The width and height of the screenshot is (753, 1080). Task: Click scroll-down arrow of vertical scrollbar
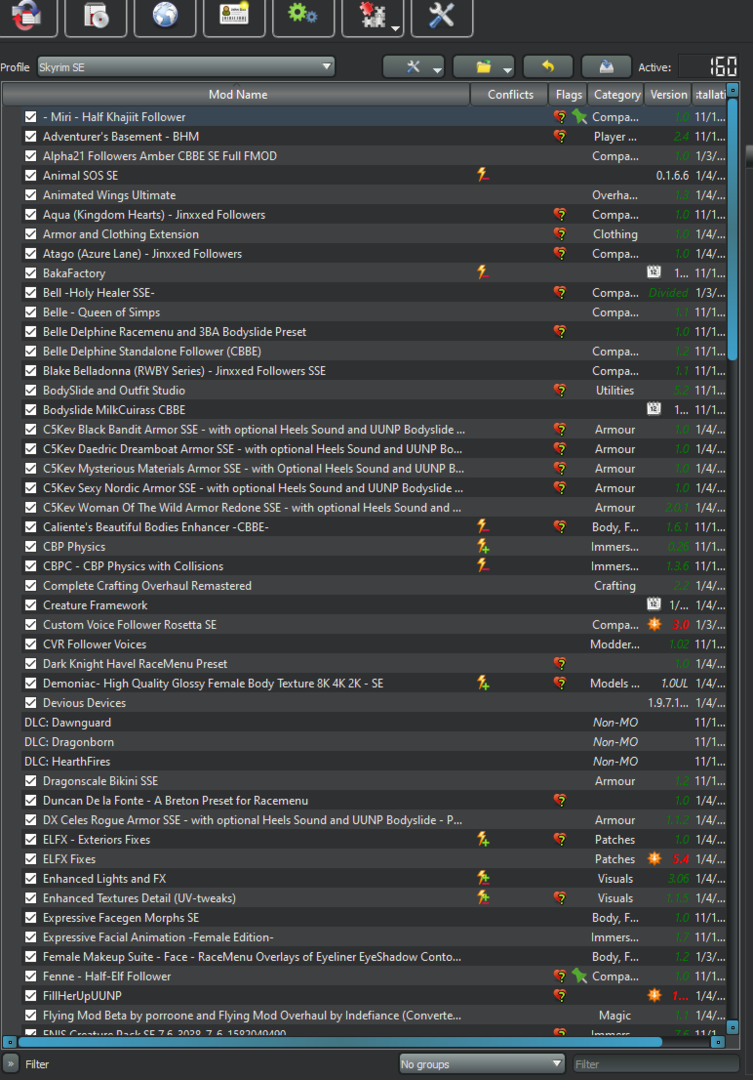tap(732, 1027)
